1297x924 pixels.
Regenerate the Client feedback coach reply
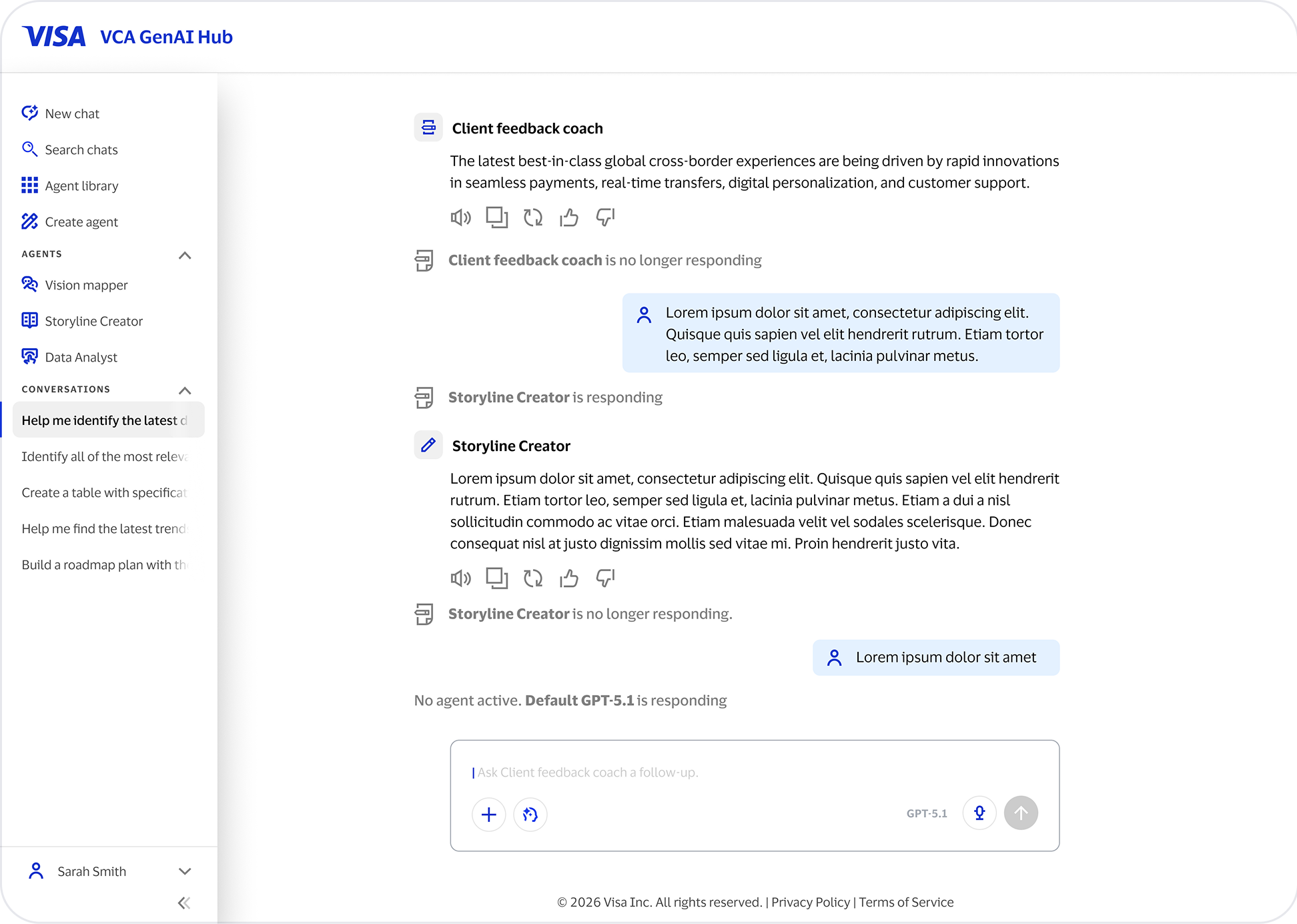pyautogui.click(x=533, y=217)
